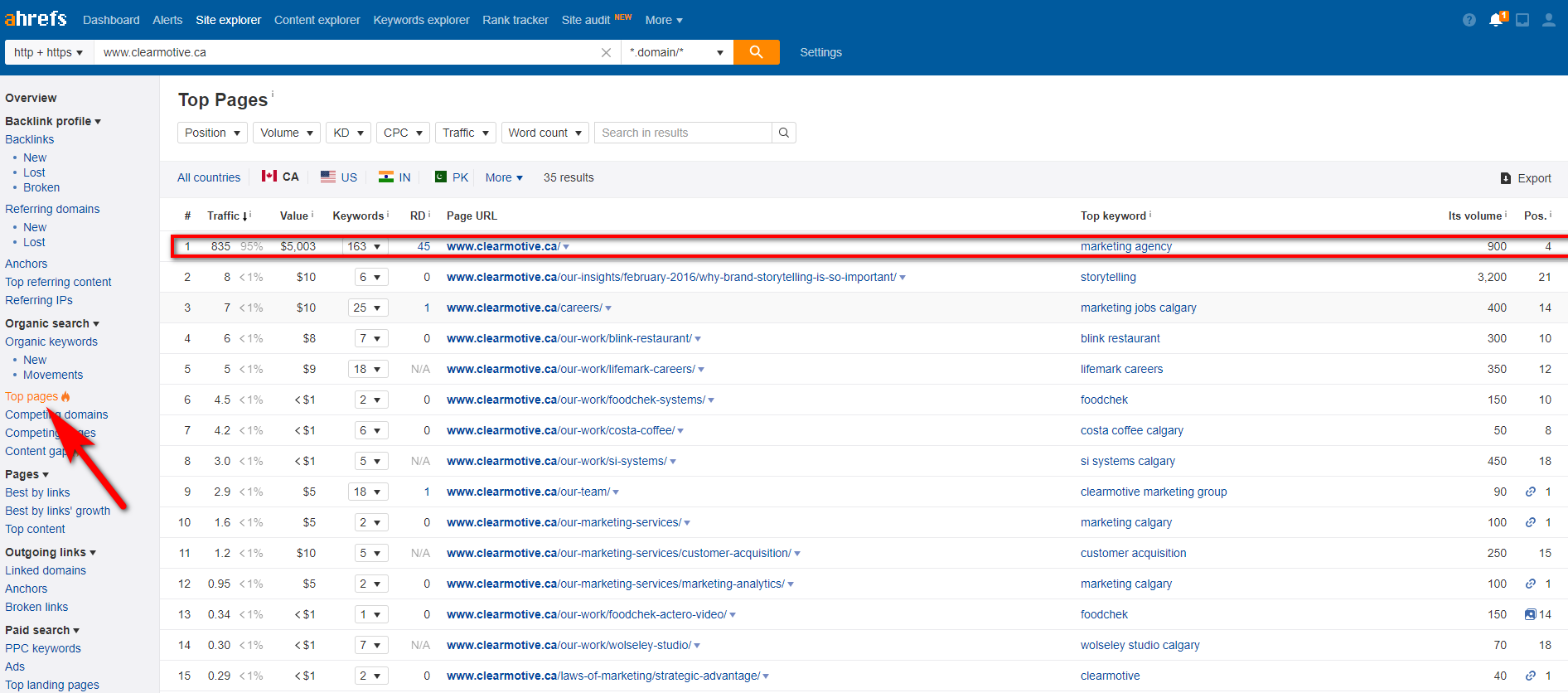The image size is (1568, 693).
Task: Open Organic keywords in the sidebar
Action: pyautogui.click(x=51, y=342)
